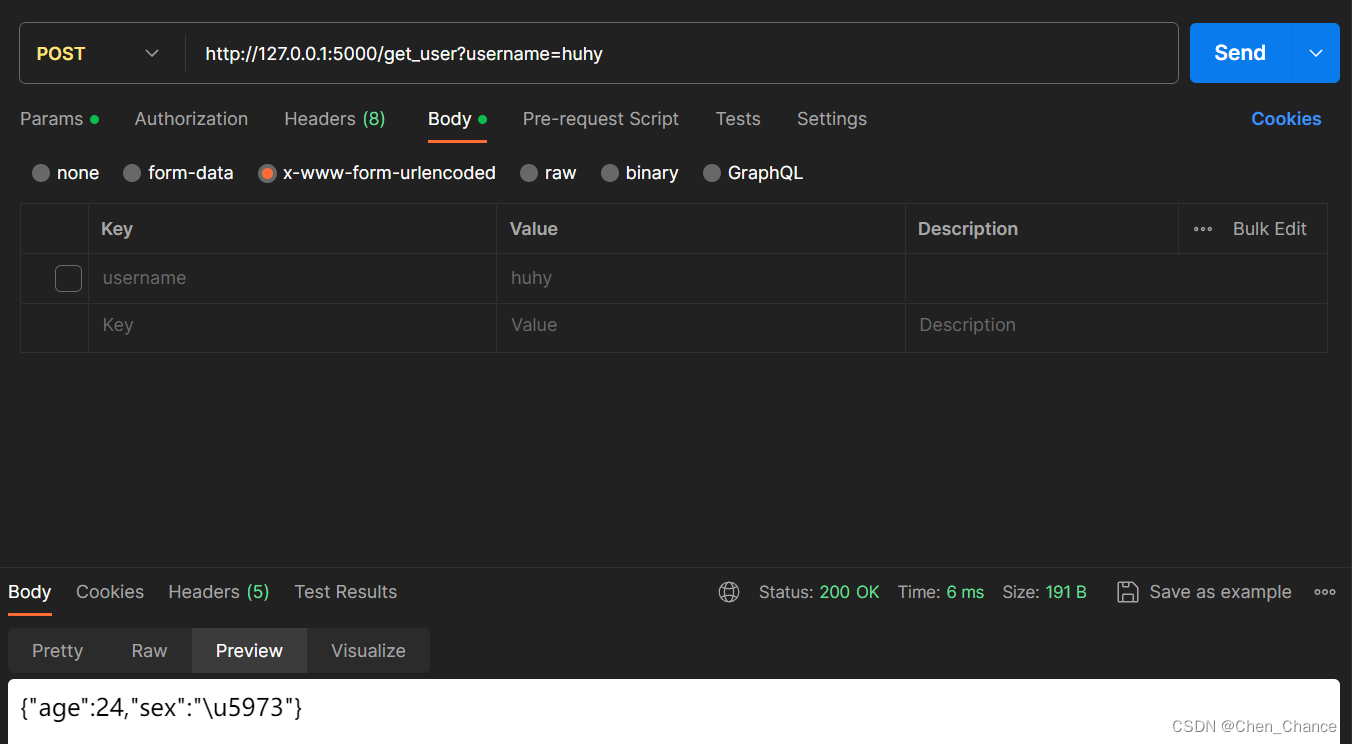Open the three-dot menu in the response bar
Screen dimensions: 1352x744
coord(1325,592)
